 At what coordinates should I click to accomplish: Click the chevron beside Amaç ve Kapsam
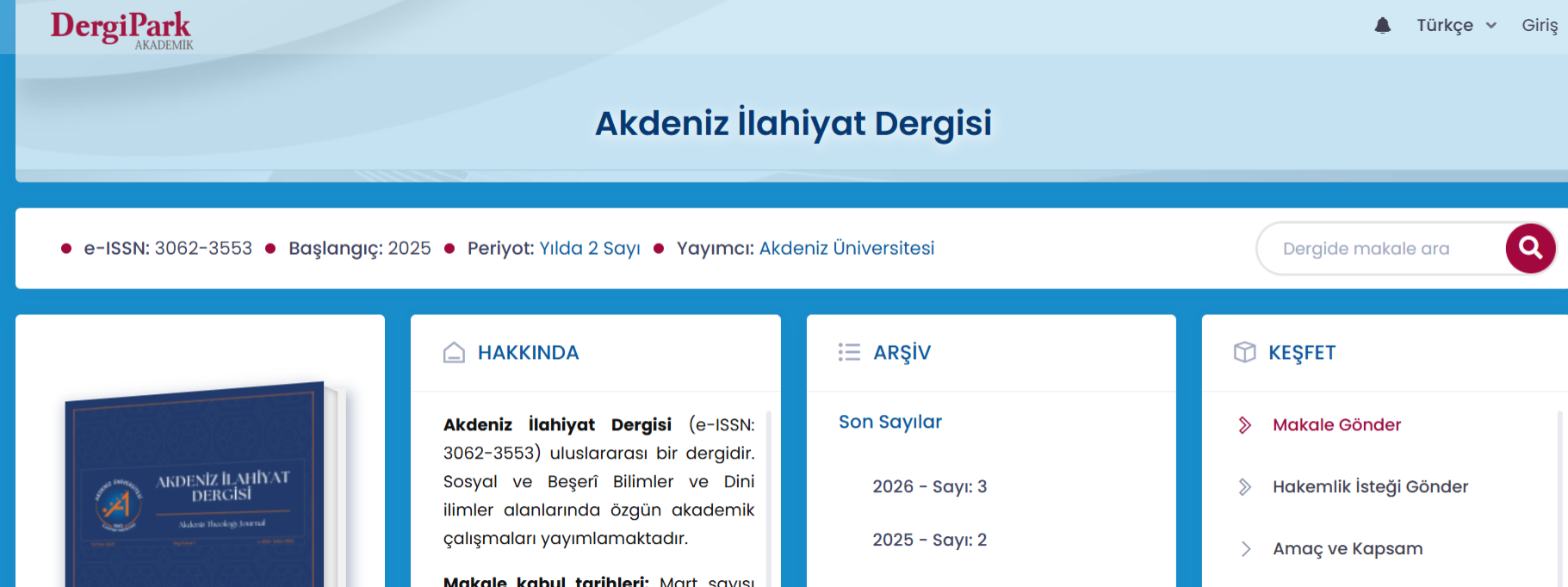pos(1245,549)
